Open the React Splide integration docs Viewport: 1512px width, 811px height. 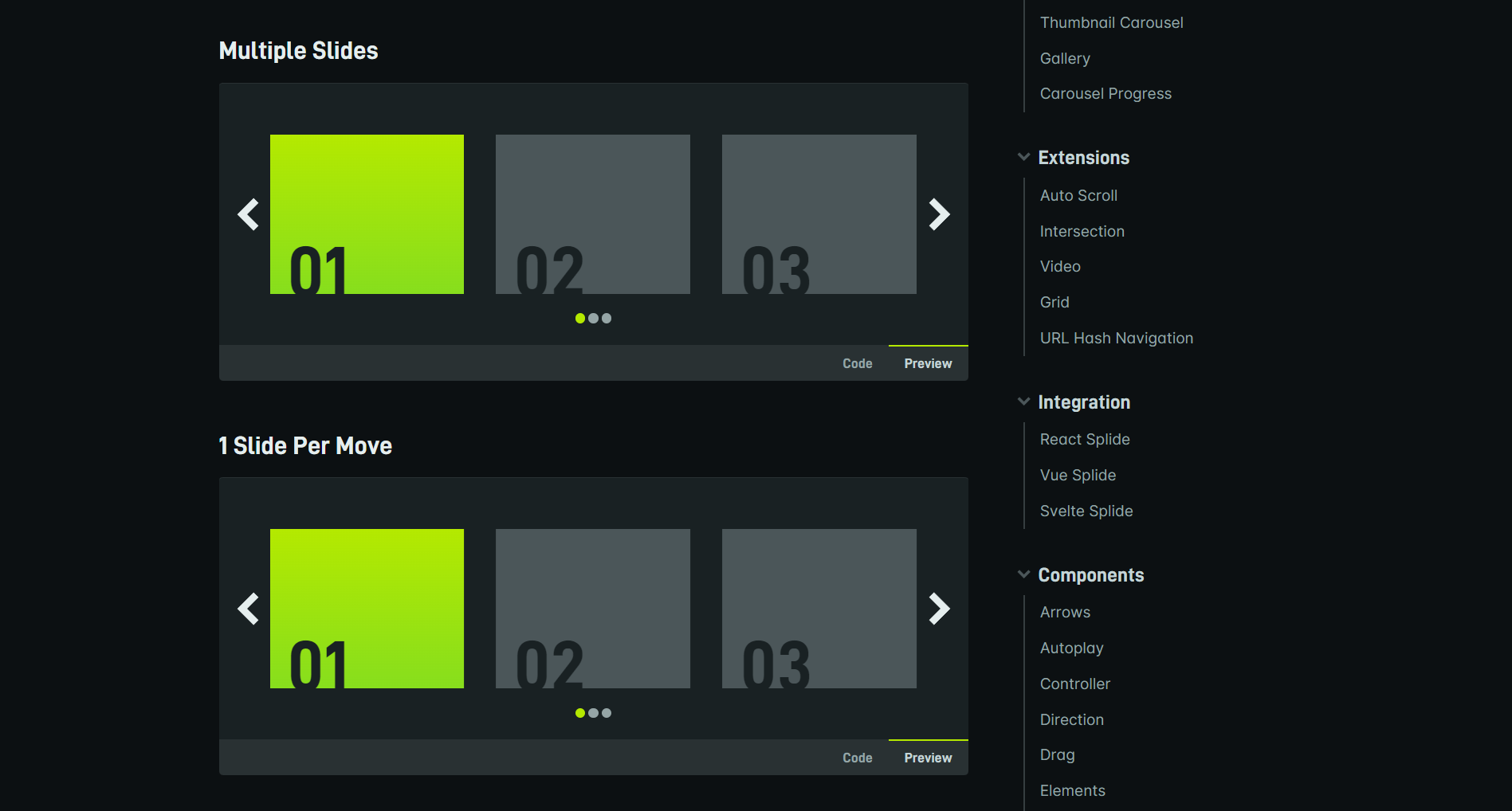[x=1084, y=439]
